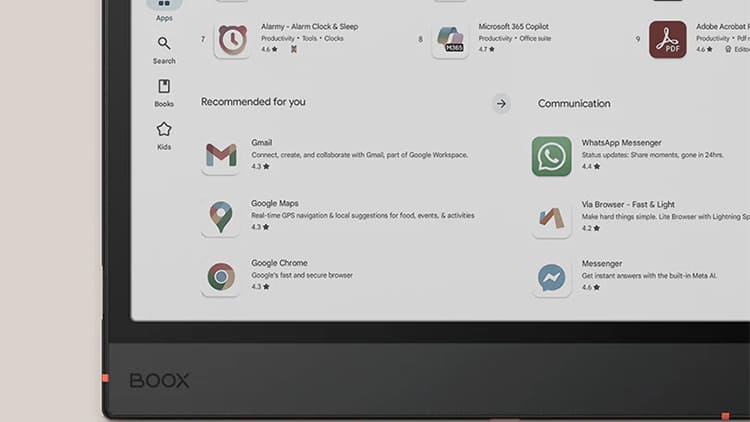
Task: Expand Recommended for you with arrow
Action: point(501,103)
